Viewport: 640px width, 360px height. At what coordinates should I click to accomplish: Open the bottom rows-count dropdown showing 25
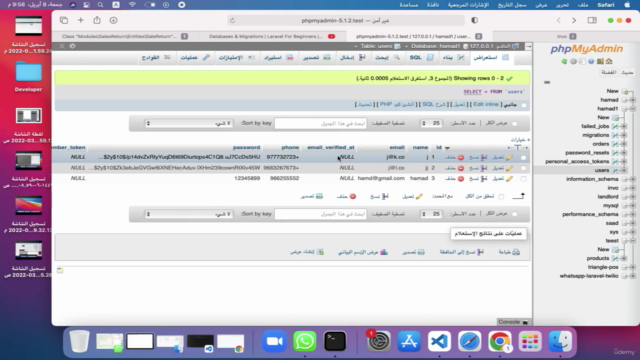(431, 214)
